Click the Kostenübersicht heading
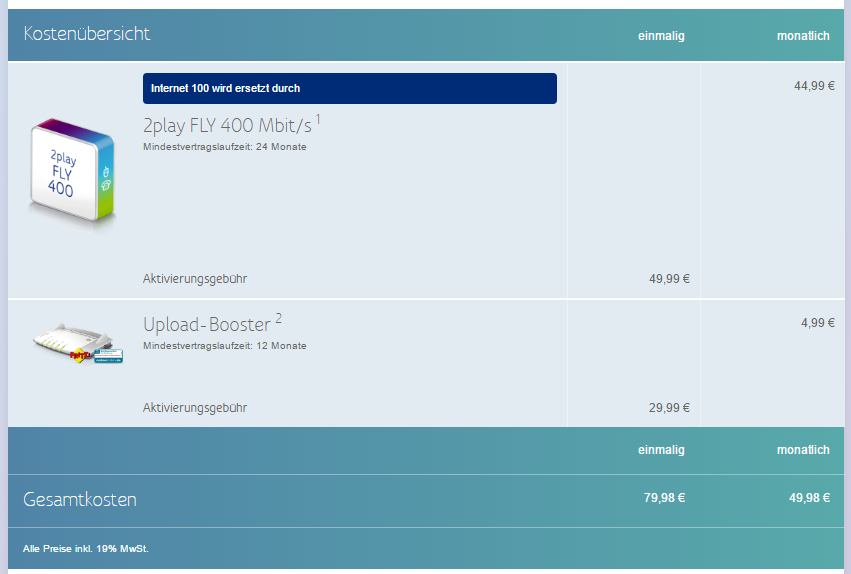 (87, 34)
